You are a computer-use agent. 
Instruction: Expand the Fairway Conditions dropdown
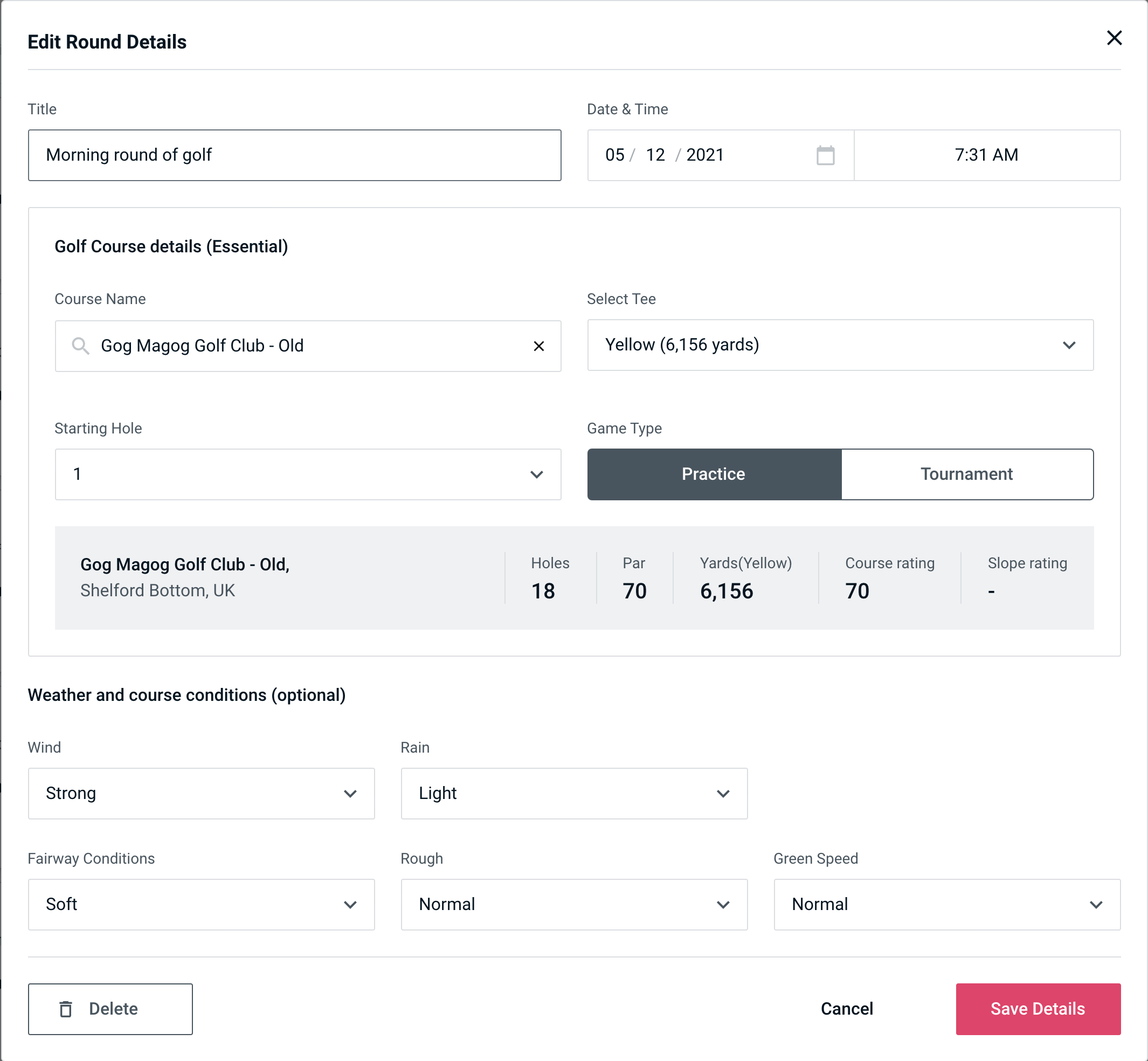point(201,904)
